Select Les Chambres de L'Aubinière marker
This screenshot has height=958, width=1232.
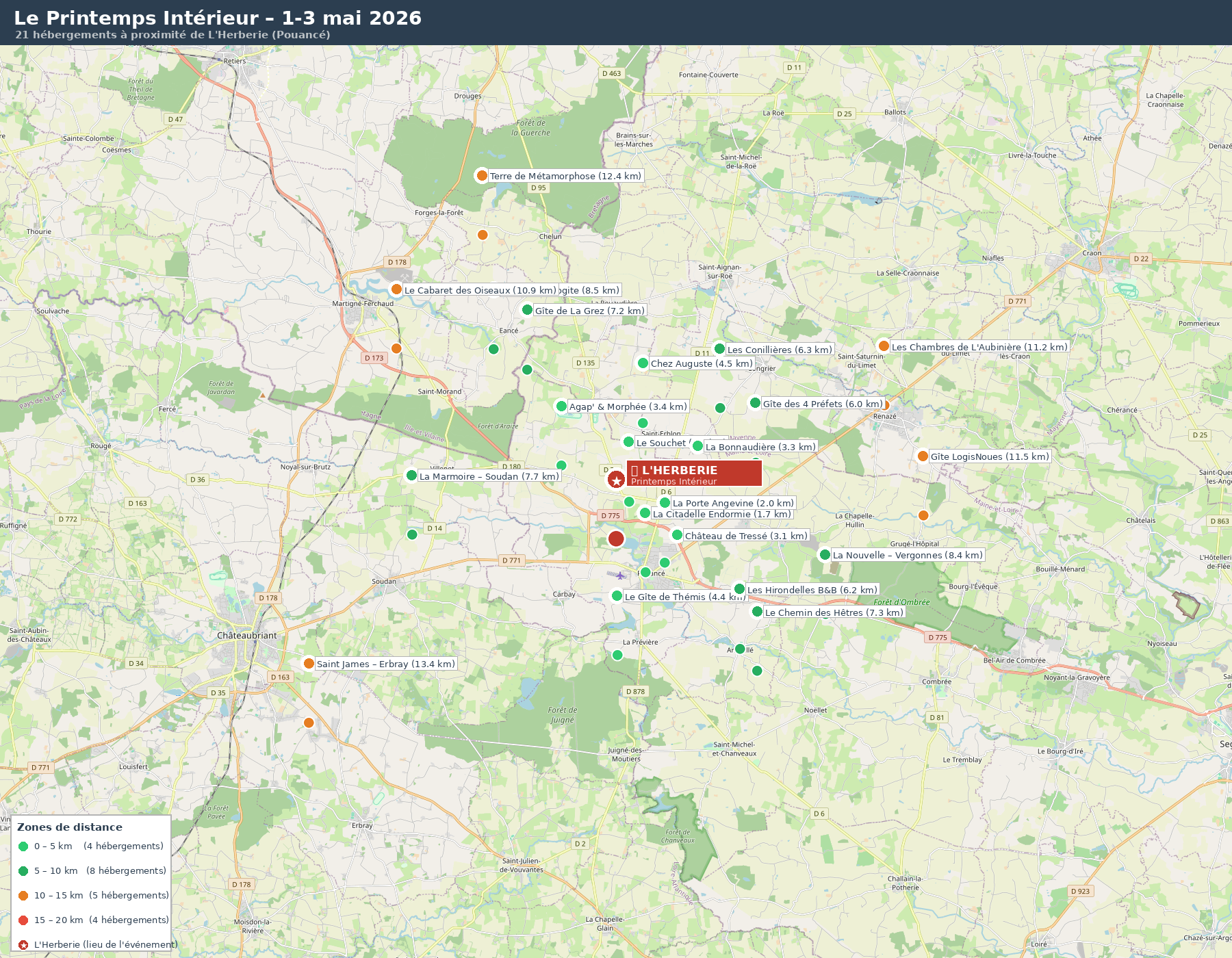[x=884, y=346]
